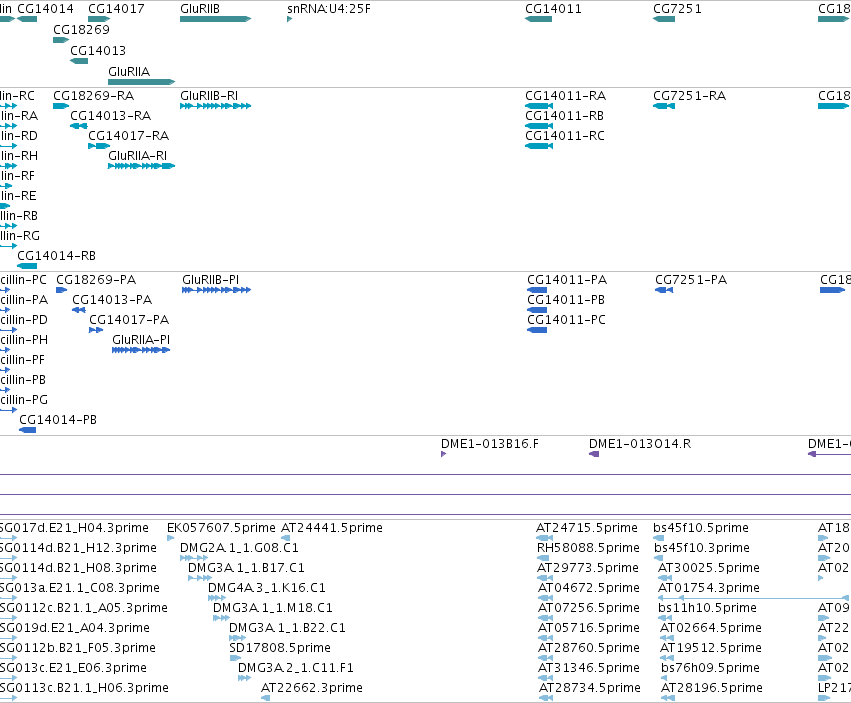Click the RH58088.5prime EST label
Image resolution: width=851 pixels, height=703 pixels.
tap(588, 548)
